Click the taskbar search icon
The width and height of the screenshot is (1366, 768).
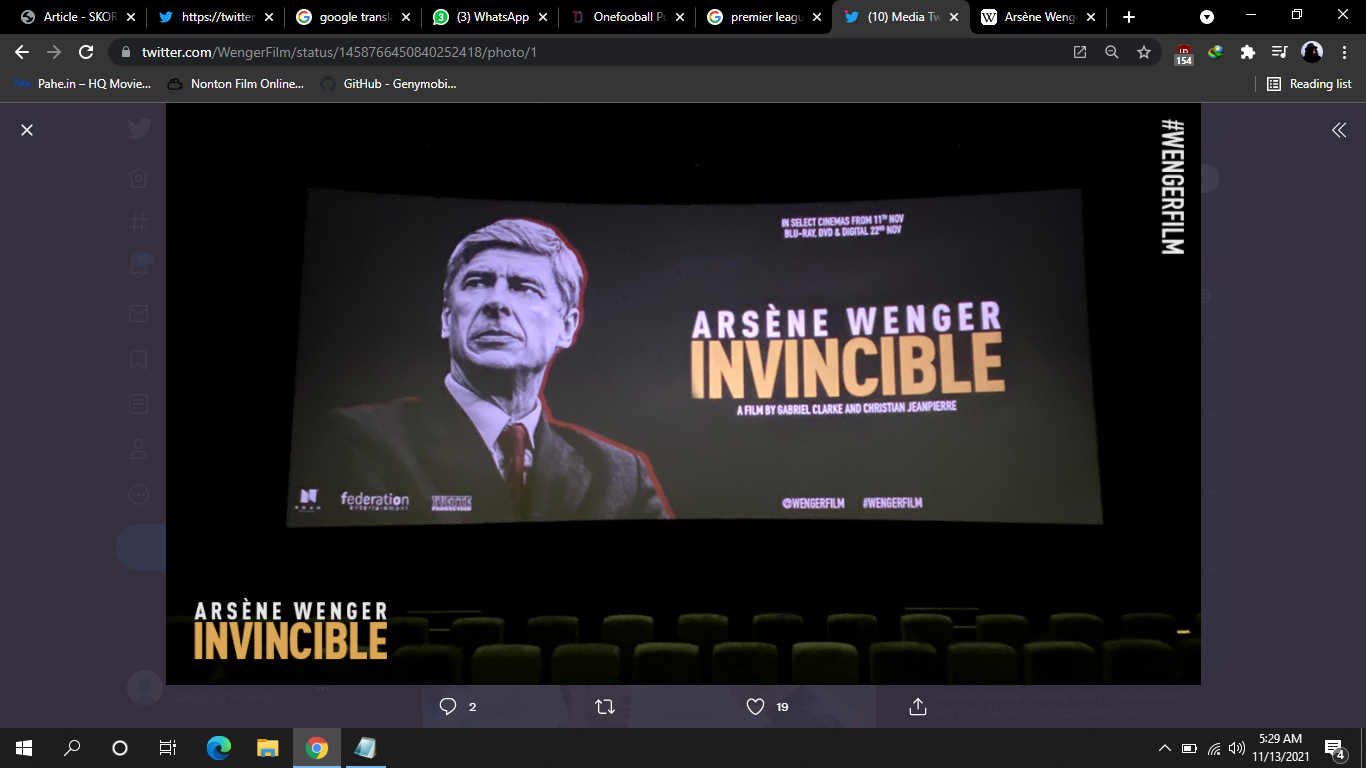(x=72, y=748)
